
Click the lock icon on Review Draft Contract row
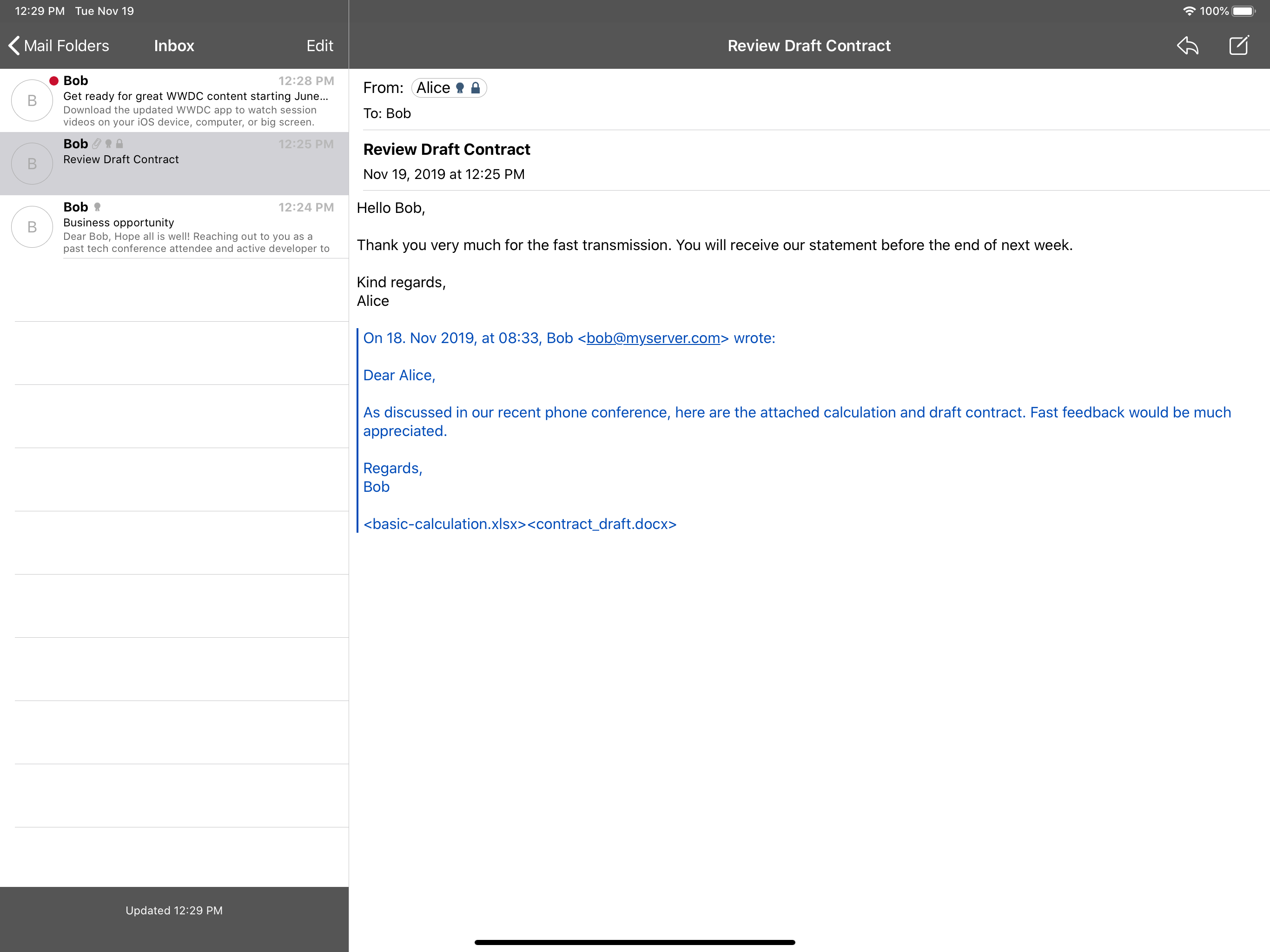(119, 144)
